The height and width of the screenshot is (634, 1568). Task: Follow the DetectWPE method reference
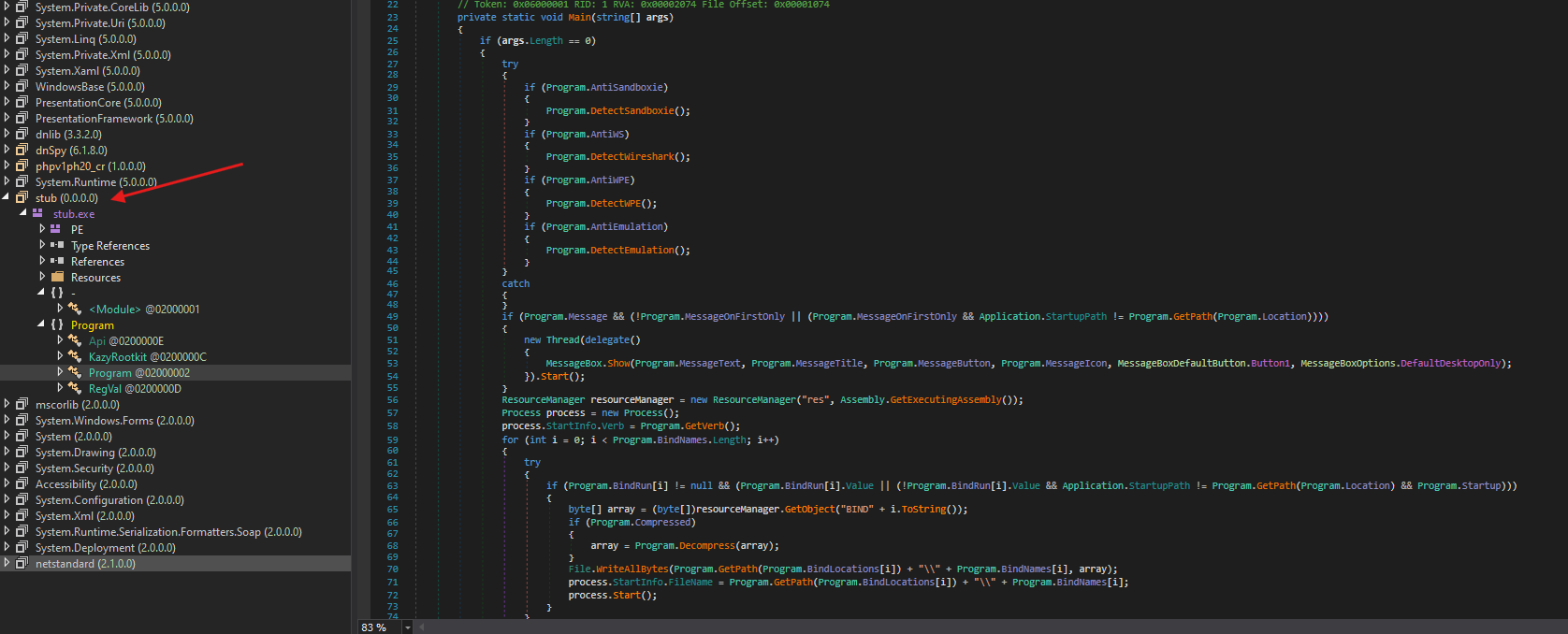(615, 204)
